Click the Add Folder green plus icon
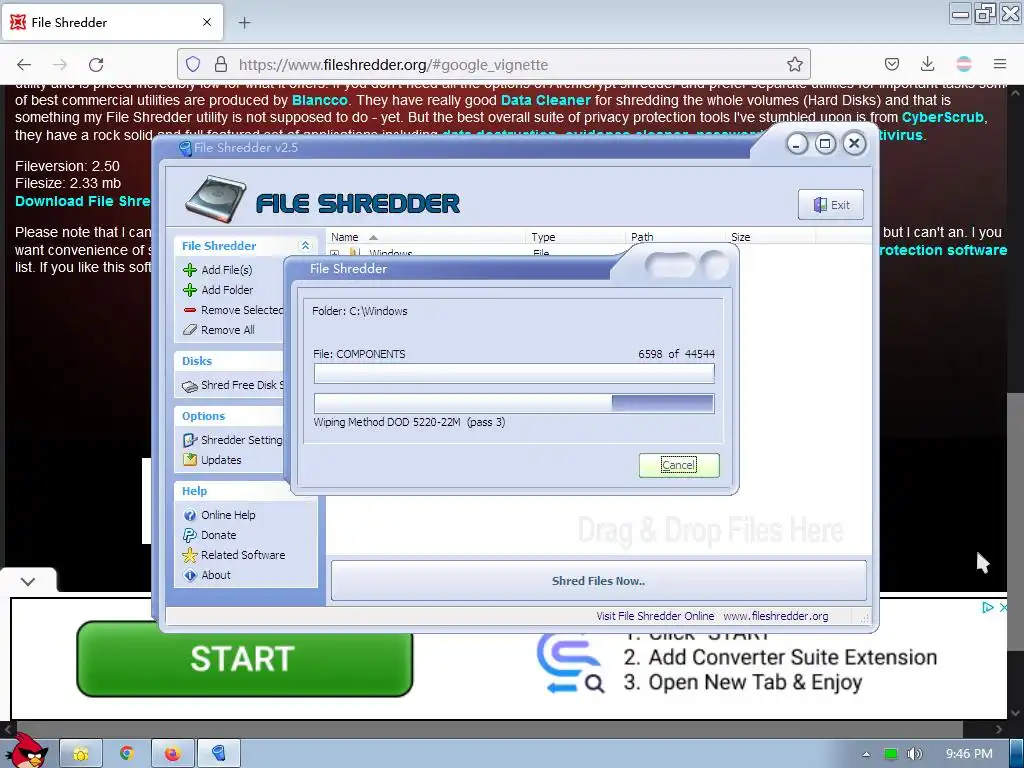The width and height of the screenshot is (1024, 768). 190,290
